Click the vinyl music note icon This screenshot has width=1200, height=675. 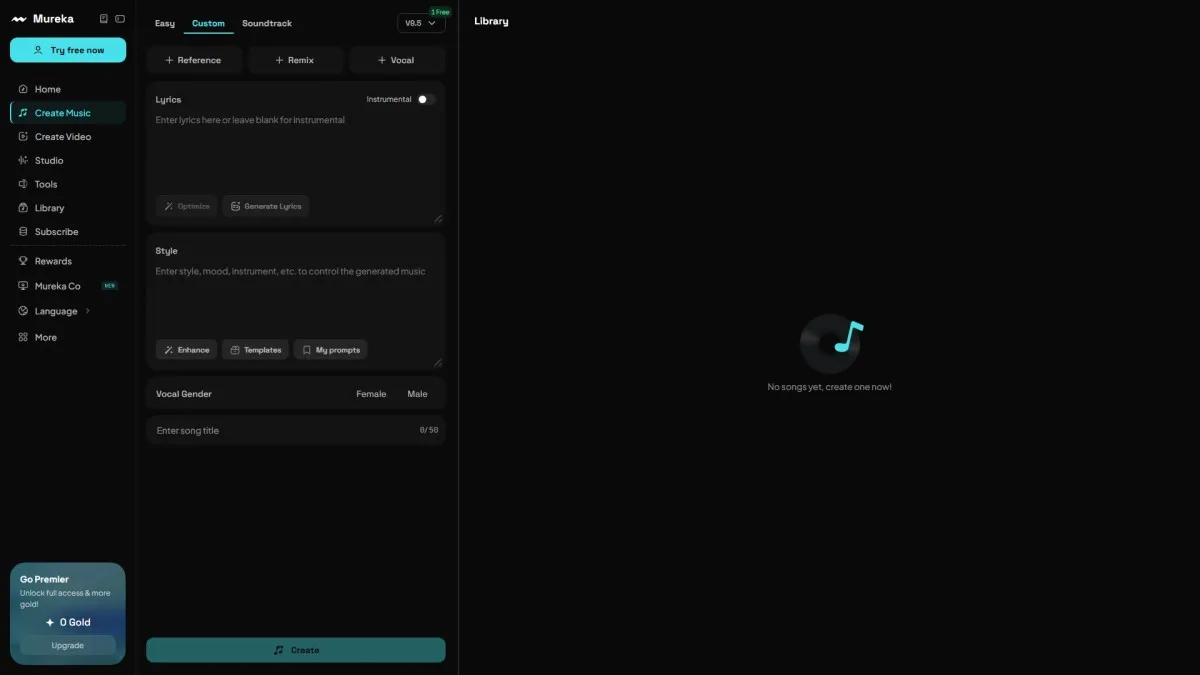pos(831,343)
